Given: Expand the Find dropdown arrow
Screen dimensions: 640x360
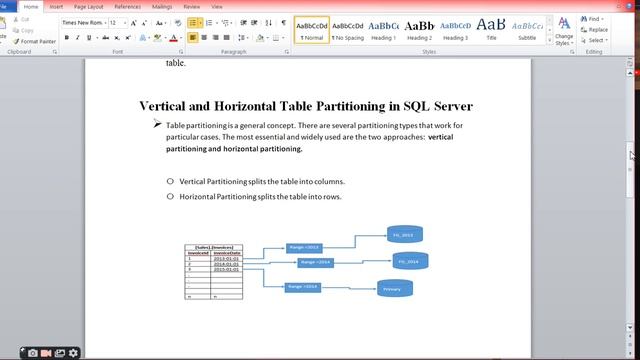Looking at the screenshot, I should 602,19.
